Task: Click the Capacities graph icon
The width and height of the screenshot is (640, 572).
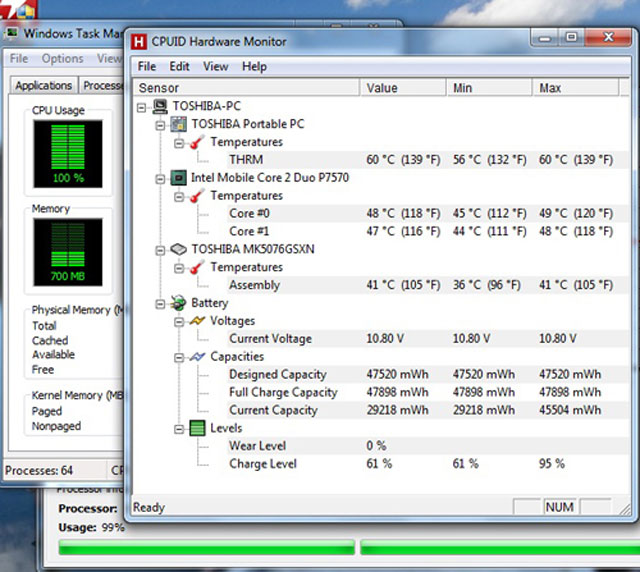Action: 197,357
